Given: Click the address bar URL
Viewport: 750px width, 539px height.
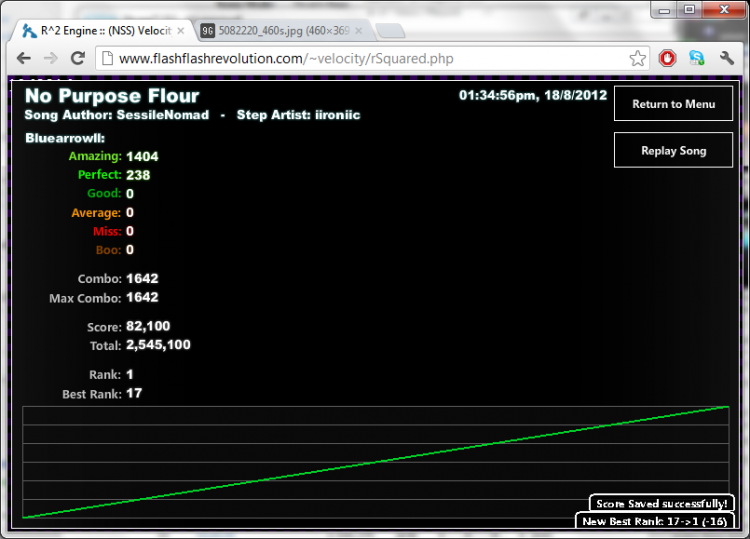Looking at the screenshot, I should (x=286, y=58).
